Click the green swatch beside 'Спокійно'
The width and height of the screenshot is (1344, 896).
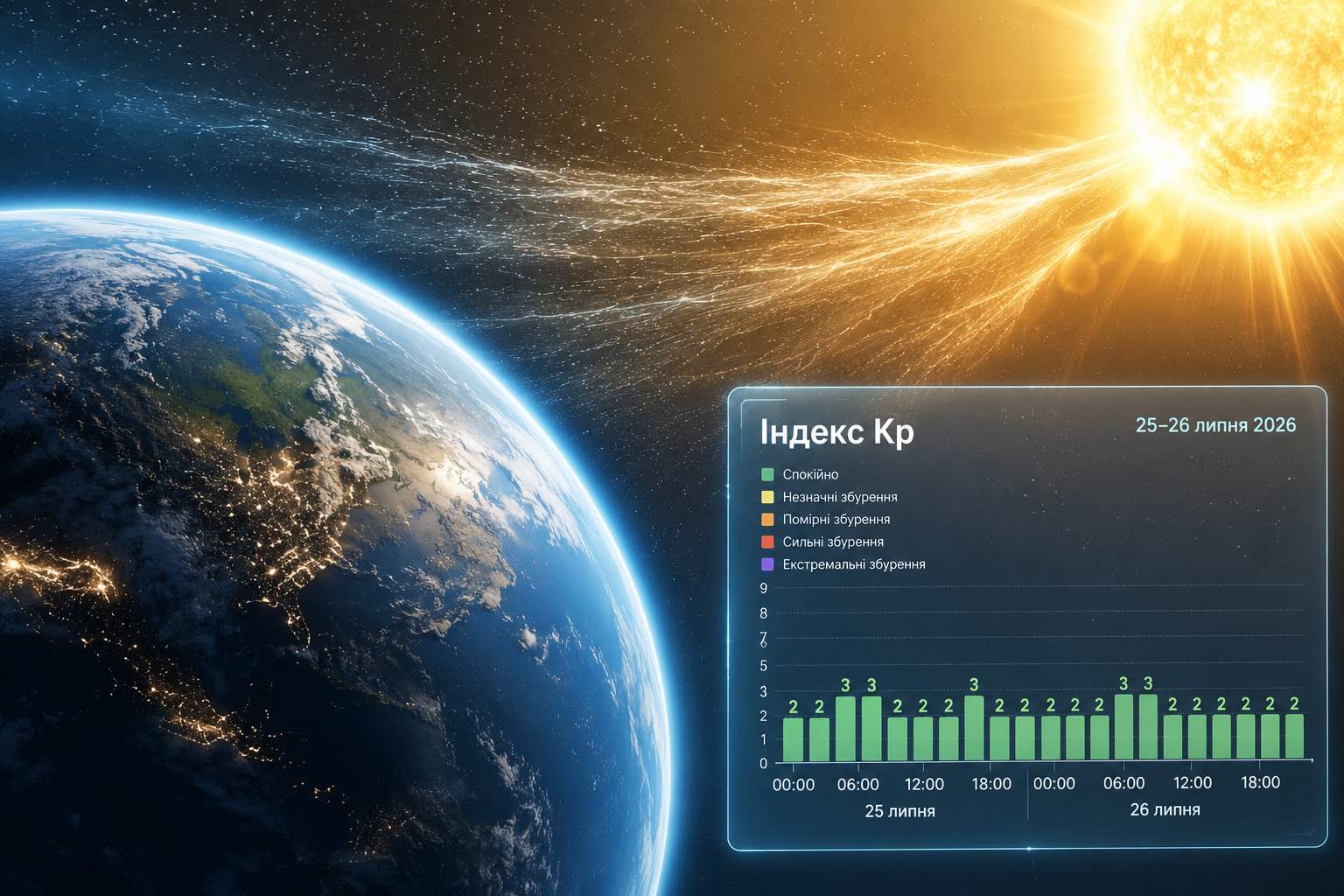767,474
